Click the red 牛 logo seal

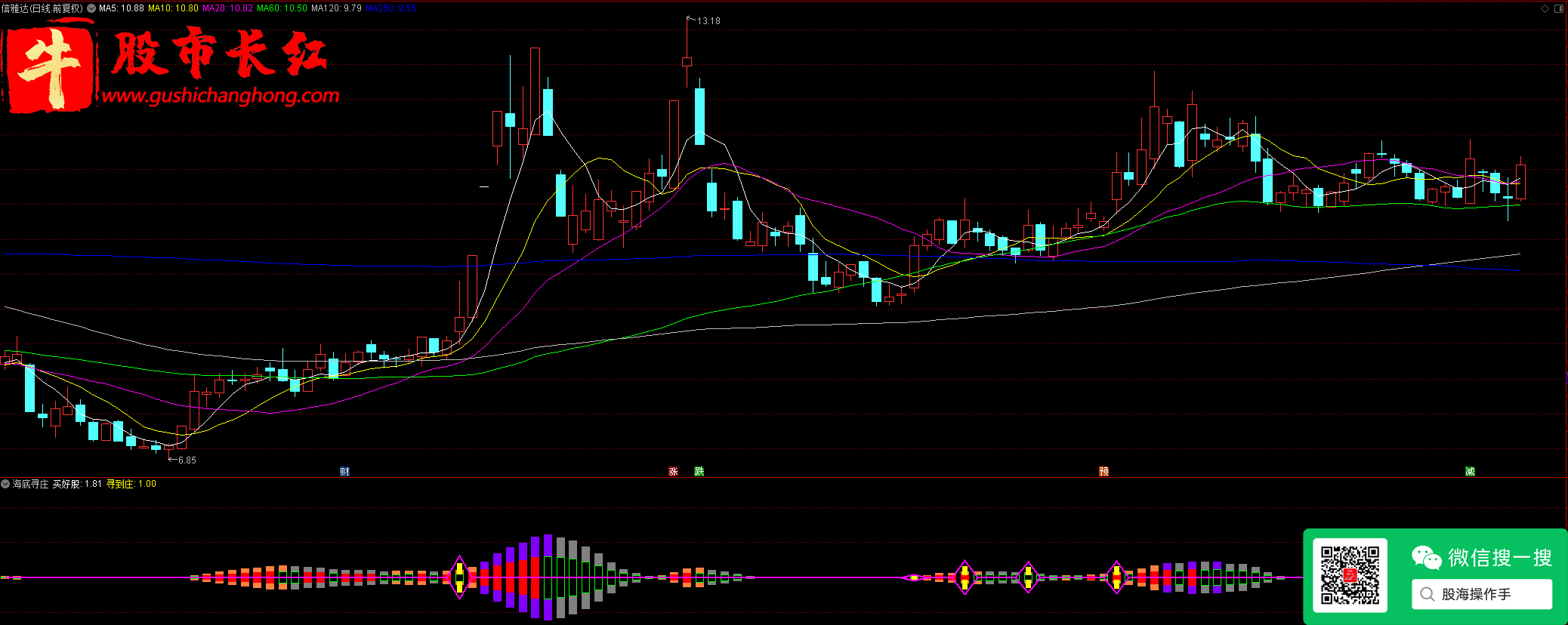(51, 69)
